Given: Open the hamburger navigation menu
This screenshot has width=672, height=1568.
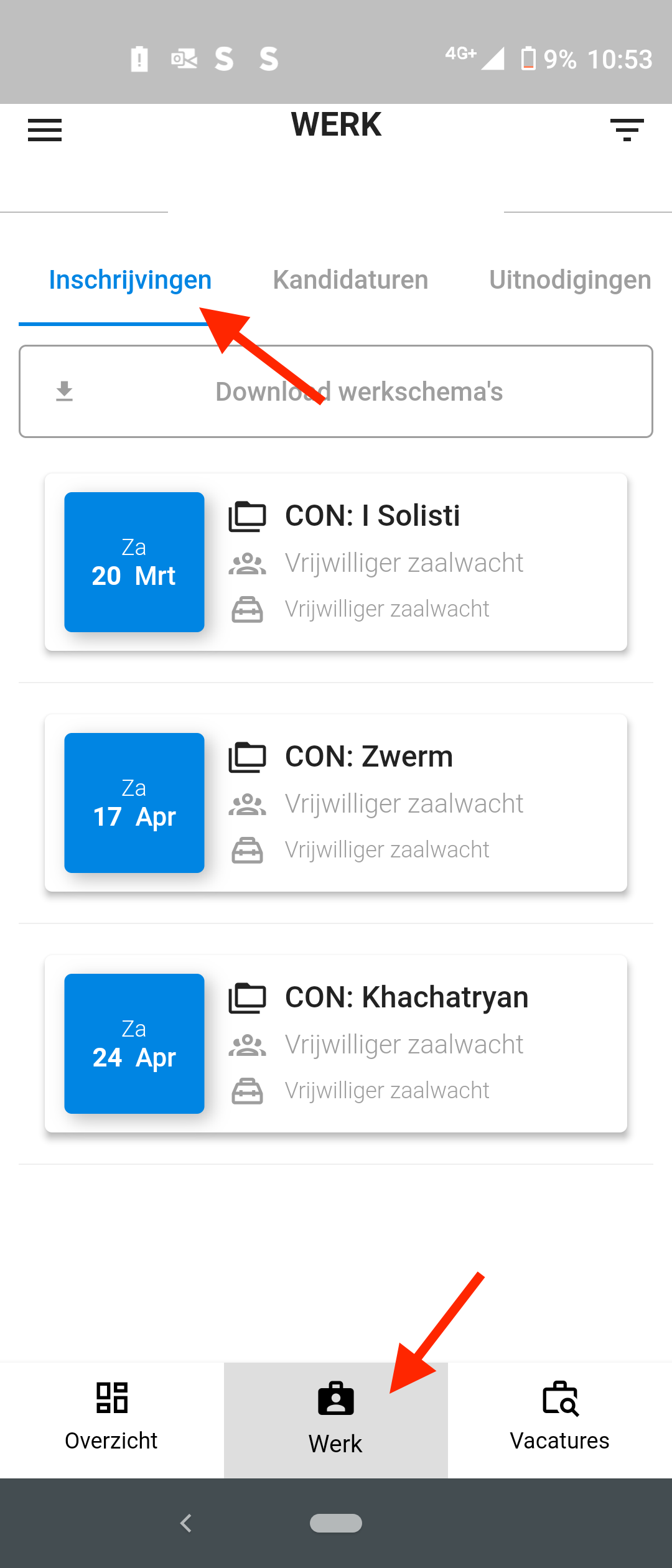Looking at the screenshot, I should tap(45, 130).
